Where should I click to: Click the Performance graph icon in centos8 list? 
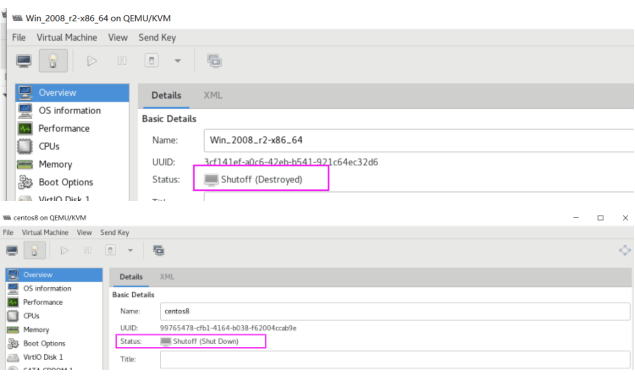point(13,302)
